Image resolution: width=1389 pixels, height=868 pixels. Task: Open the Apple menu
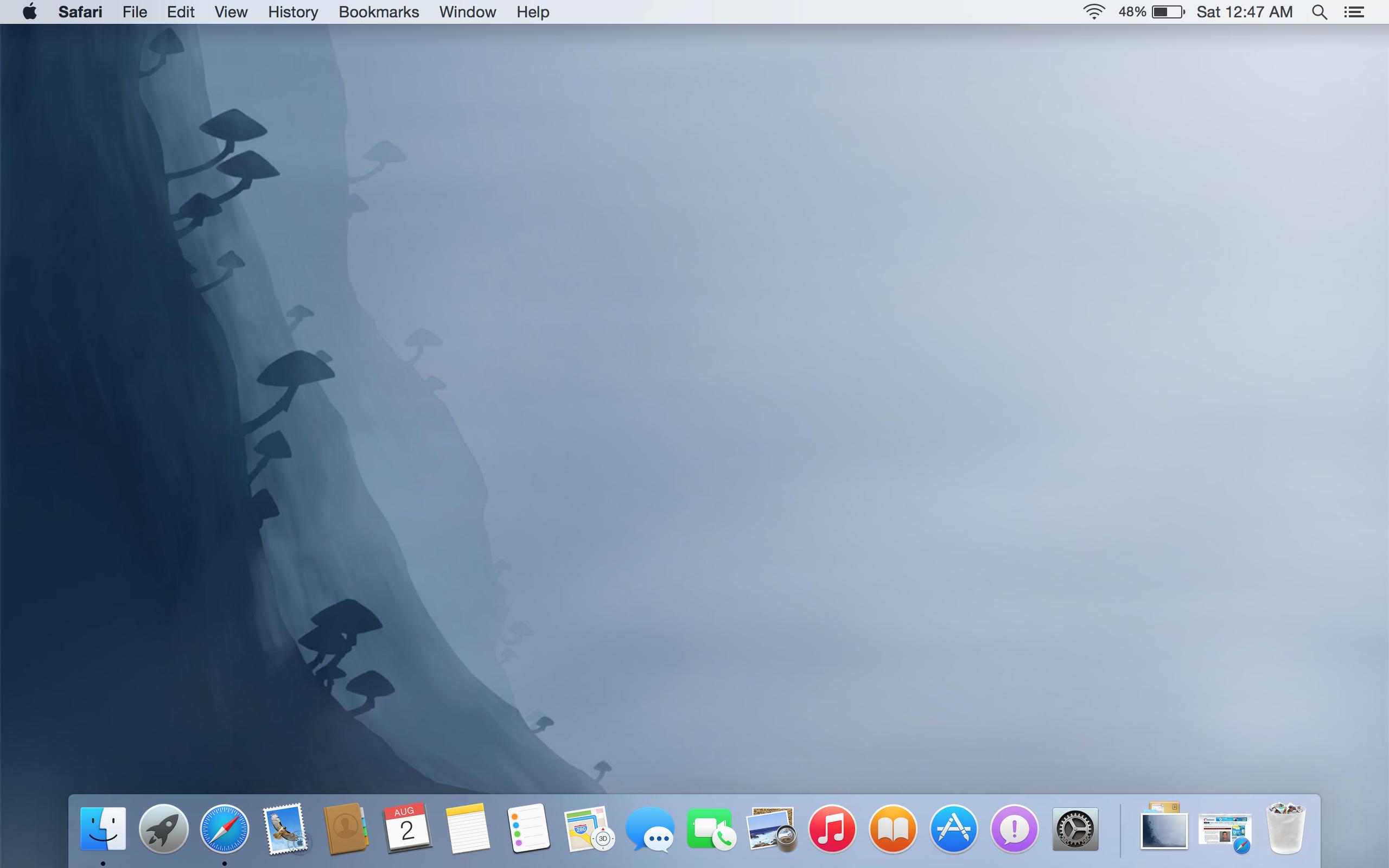(30, 12)
